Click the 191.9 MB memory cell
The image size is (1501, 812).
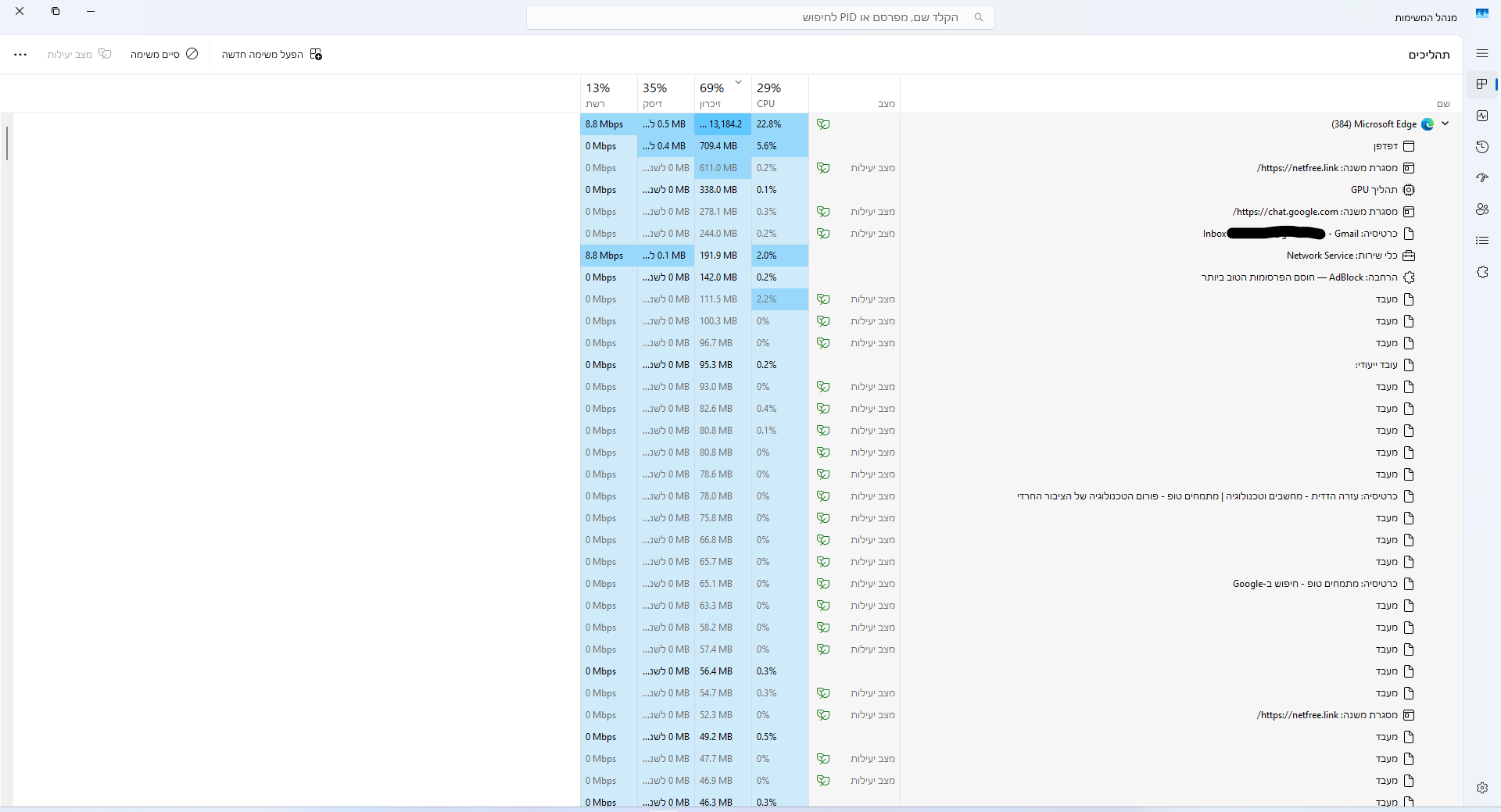click(x=722, y=256)
